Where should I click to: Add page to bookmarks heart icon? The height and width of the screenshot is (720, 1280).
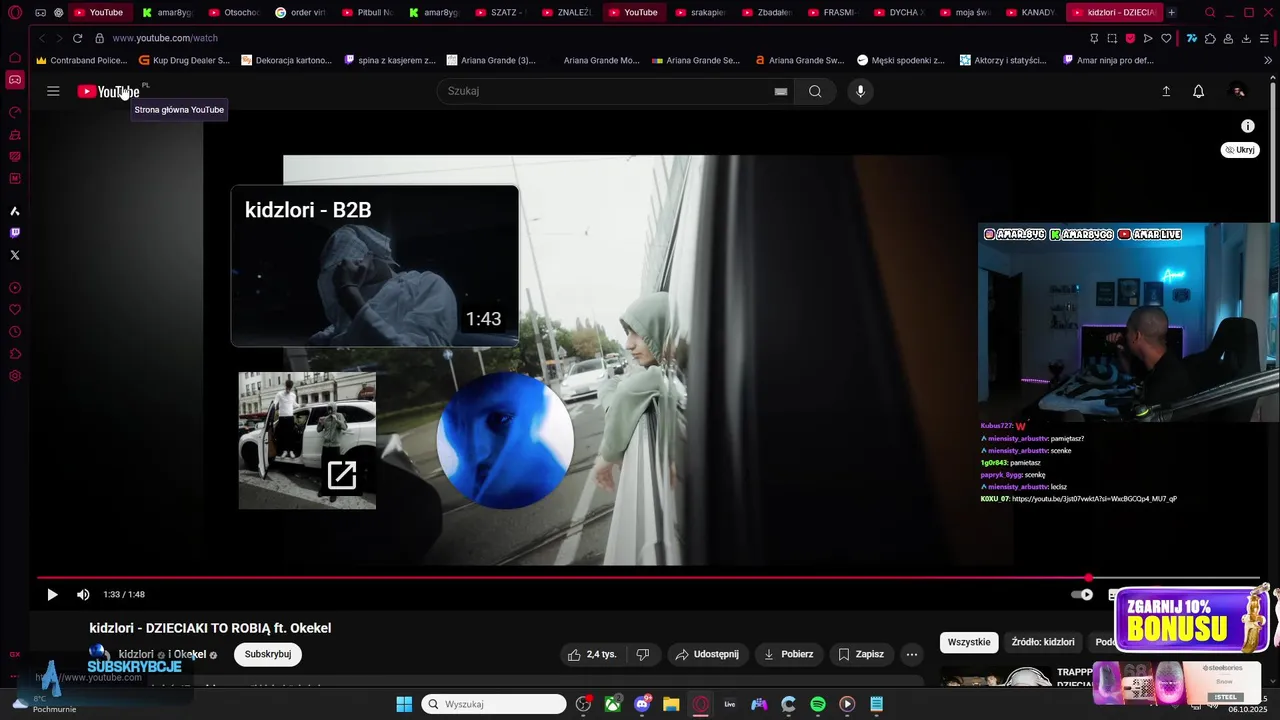pyautogui.click(x=1166, y=38)
